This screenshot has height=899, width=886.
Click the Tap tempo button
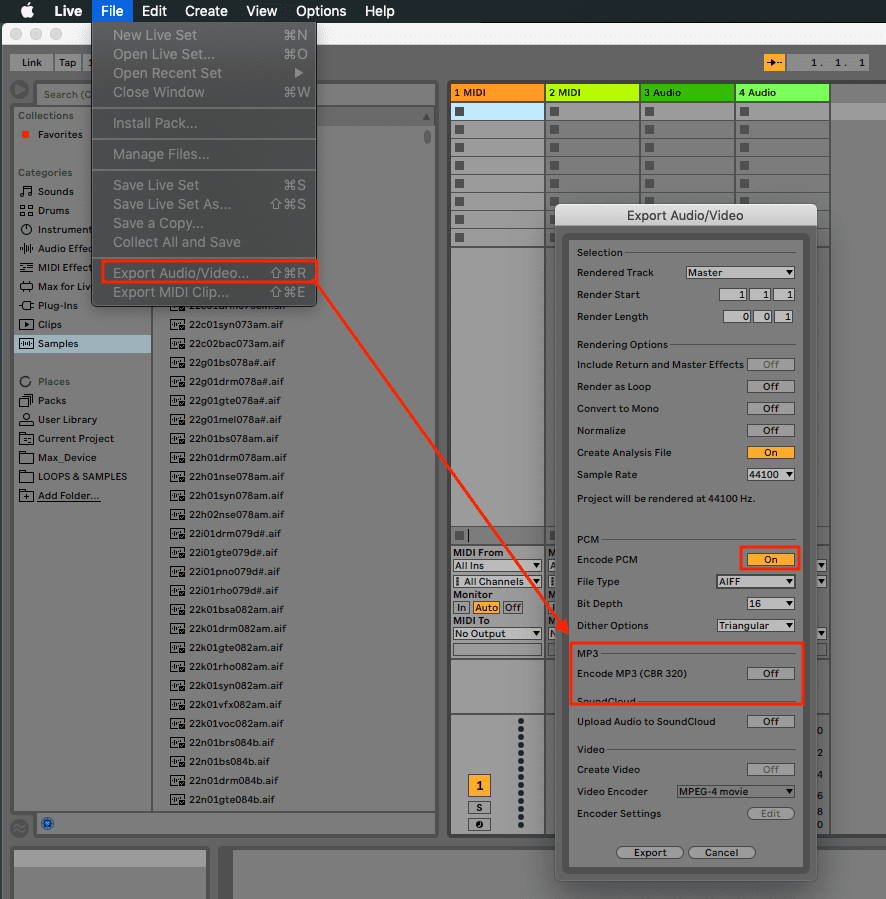tap(68, 62)
